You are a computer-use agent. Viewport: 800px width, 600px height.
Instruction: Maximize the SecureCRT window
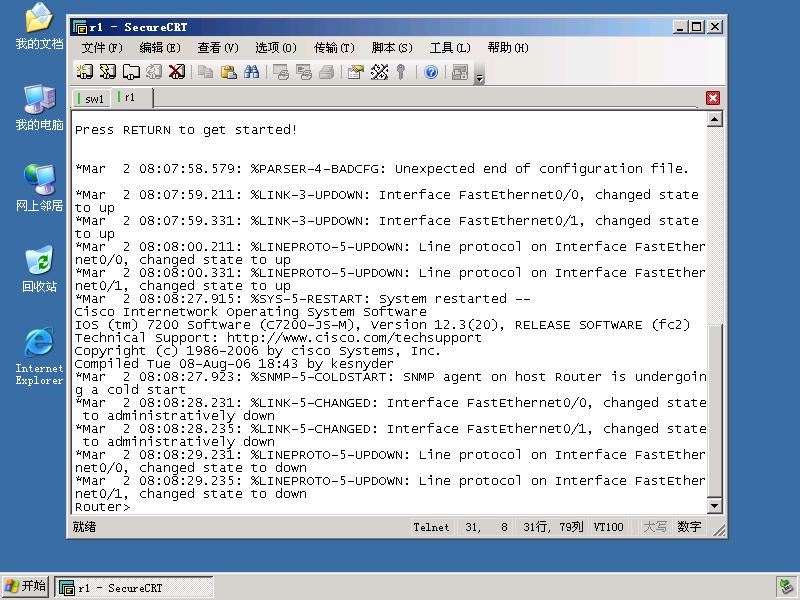[696, 27]
